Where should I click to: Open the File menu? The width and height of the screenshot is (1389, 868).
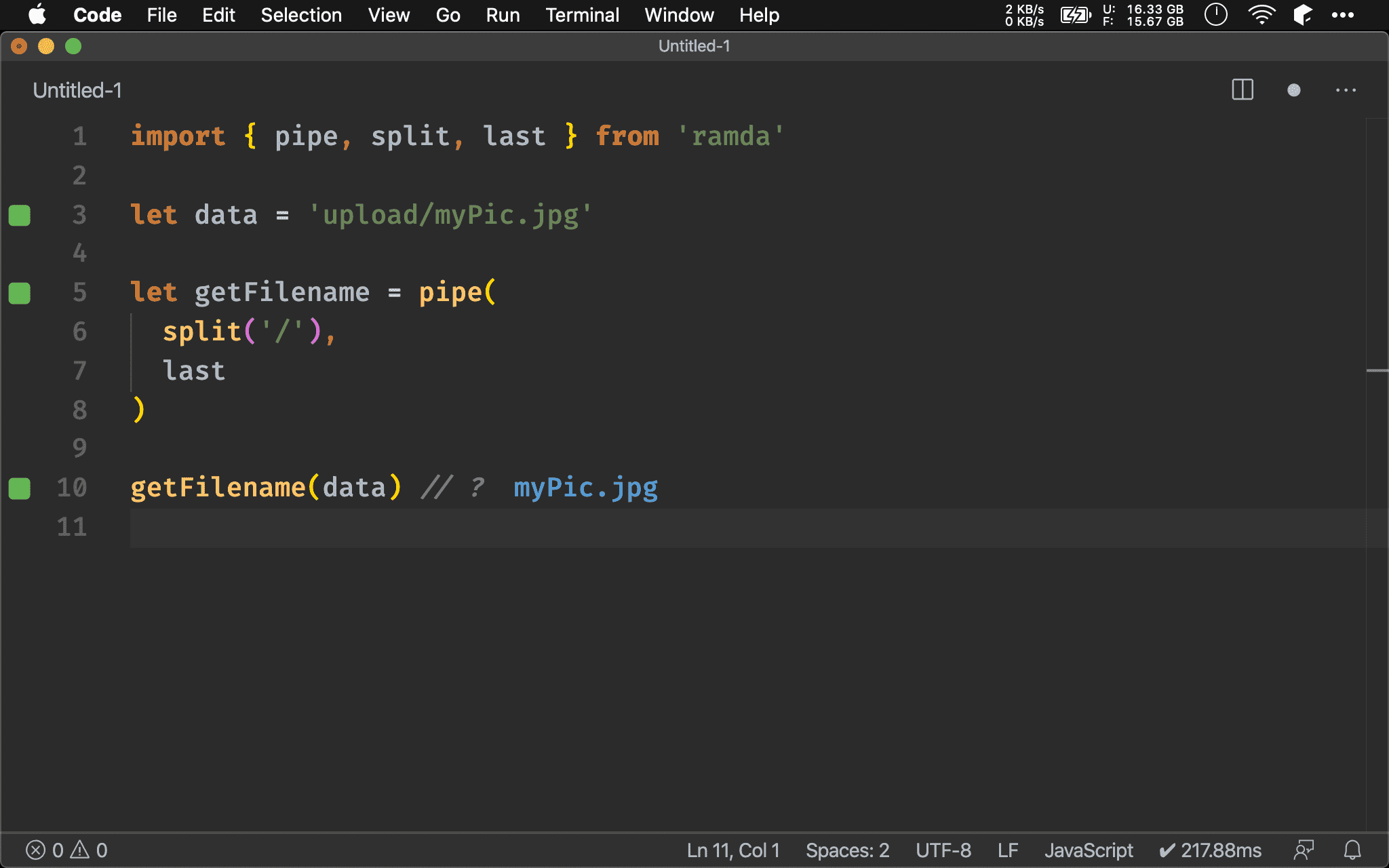[x=161, y=15]
